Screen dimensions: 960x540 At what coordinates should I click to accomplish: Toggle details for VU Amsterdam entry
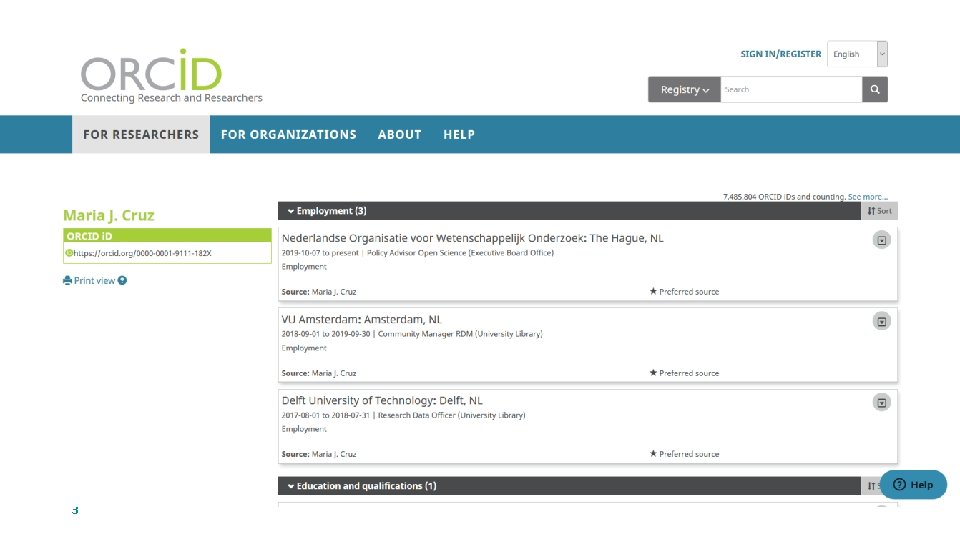(882, 321)
